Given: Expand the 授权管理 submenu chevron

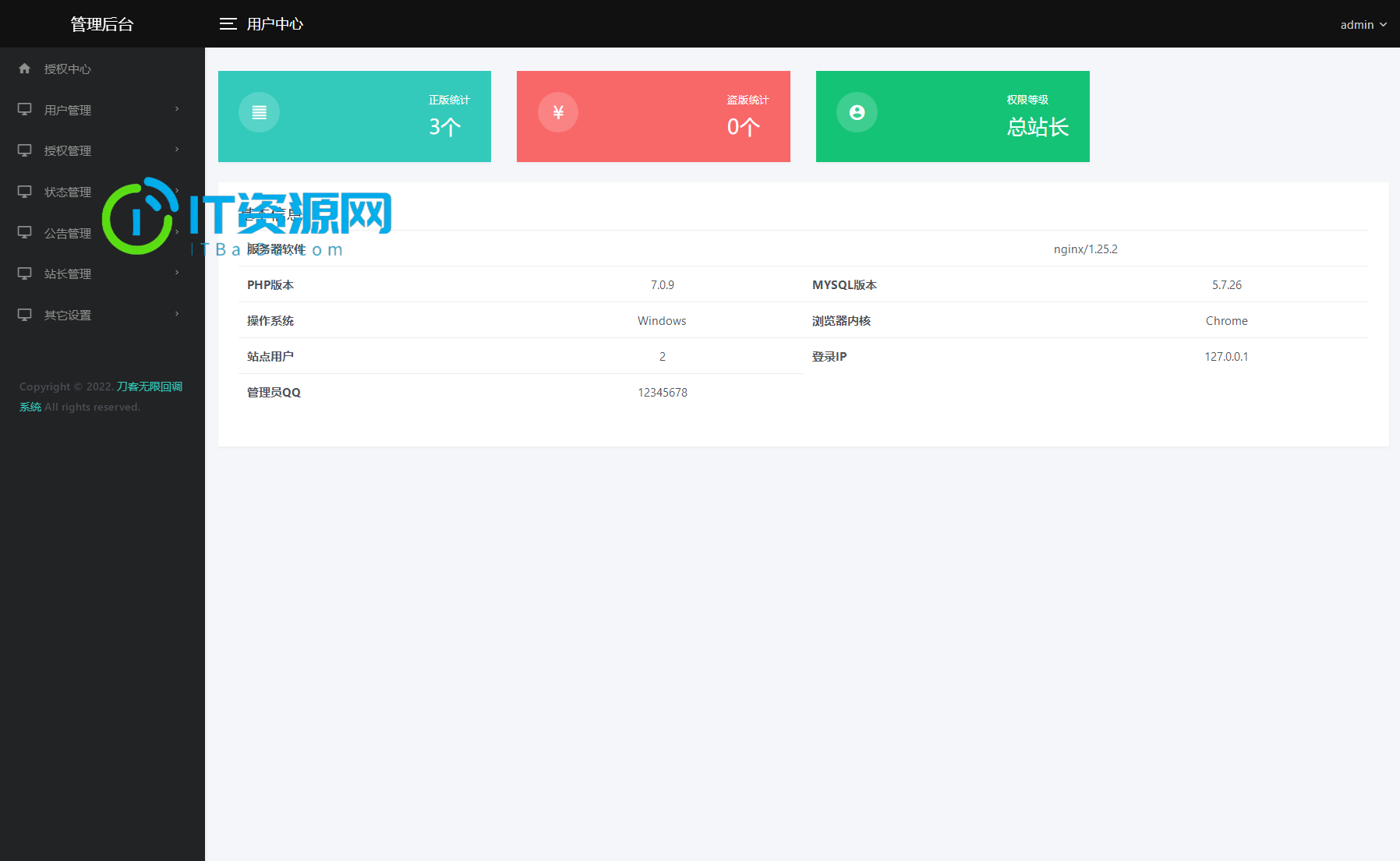Looking at the screenshot, I should coord(177,150).
